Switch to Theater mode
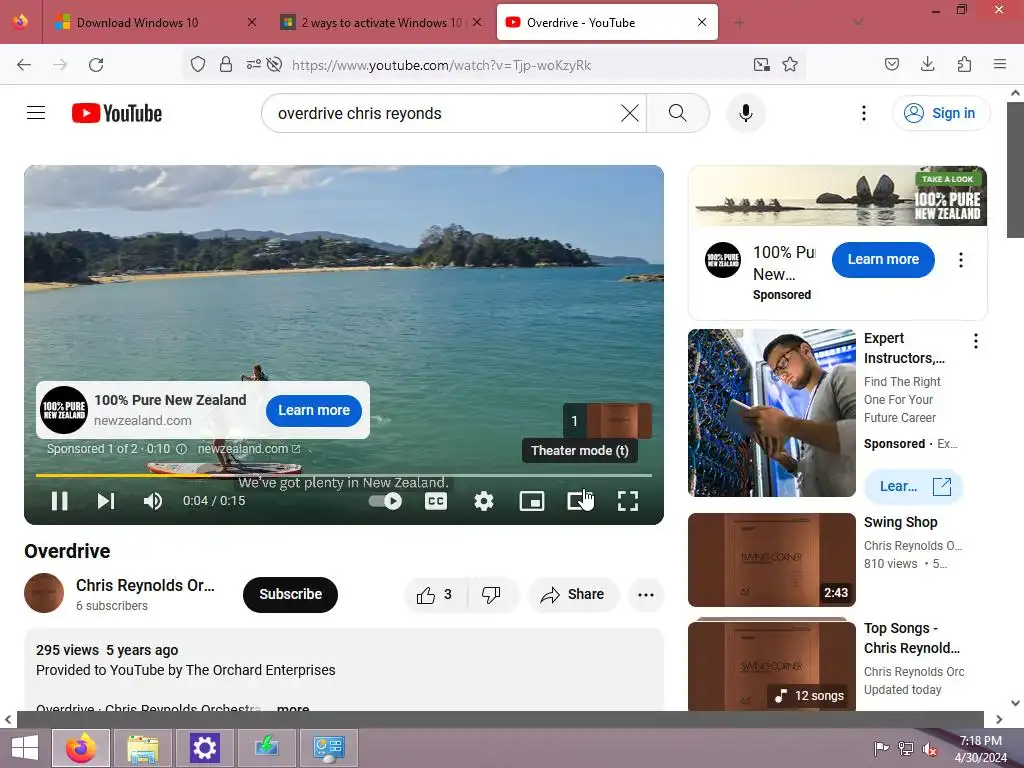 pyautogui.click(x=579, y=501)
